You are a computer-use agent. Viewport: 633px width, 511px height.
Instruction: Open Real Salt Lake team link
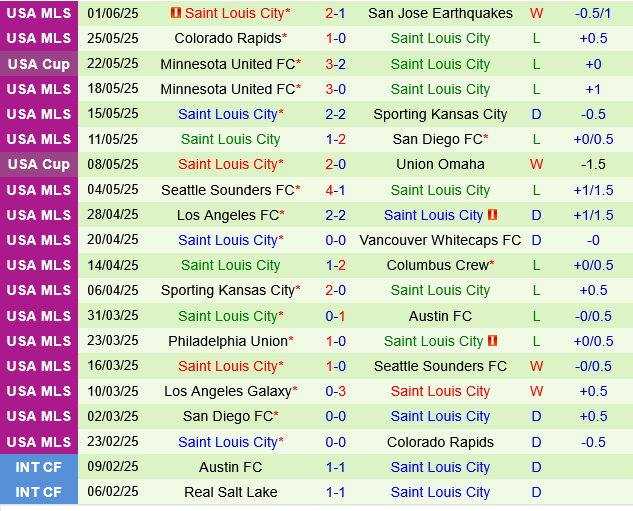pyautogui.click(x=231, y=492)
